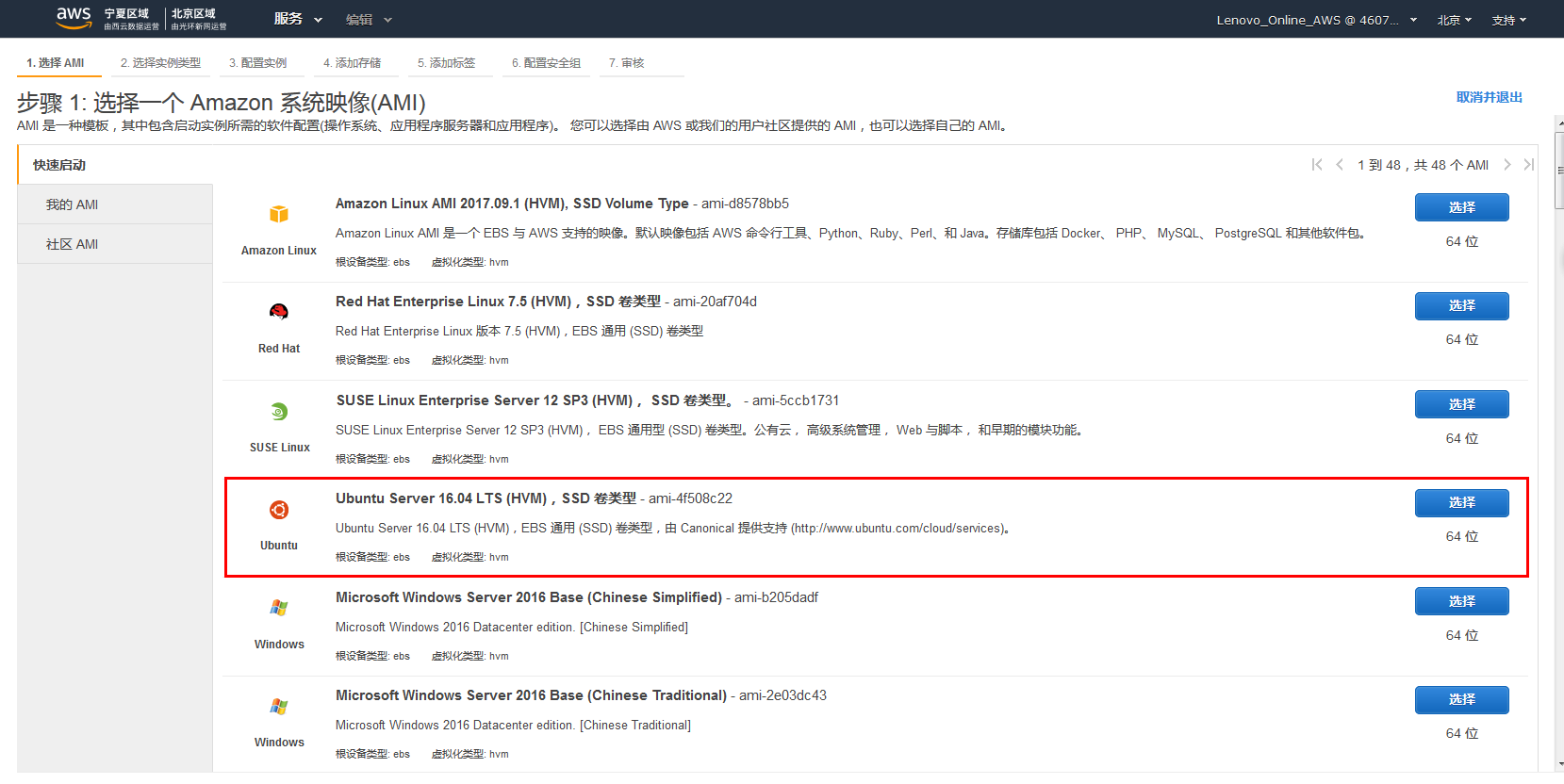Click the Amazon Linux orange cube icon
This screenshot has width=1564, height=784.
pos(279,214)
